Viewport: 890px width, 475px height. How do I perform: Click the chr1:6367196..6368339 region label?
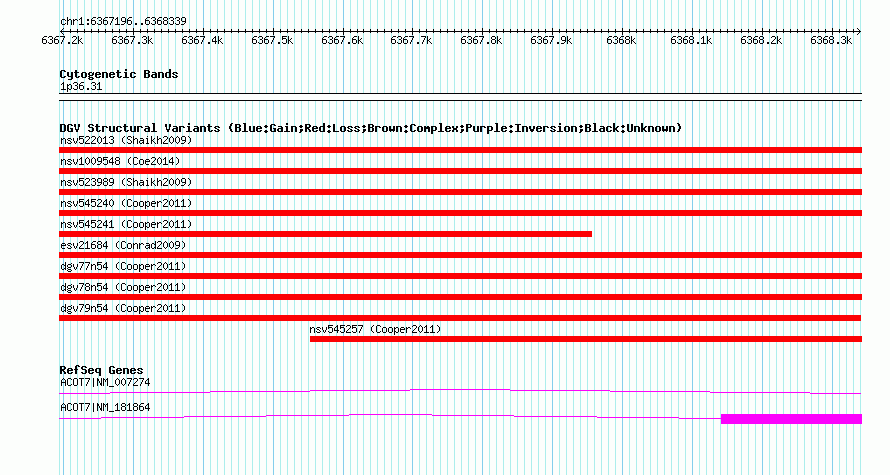click(123, 22)
